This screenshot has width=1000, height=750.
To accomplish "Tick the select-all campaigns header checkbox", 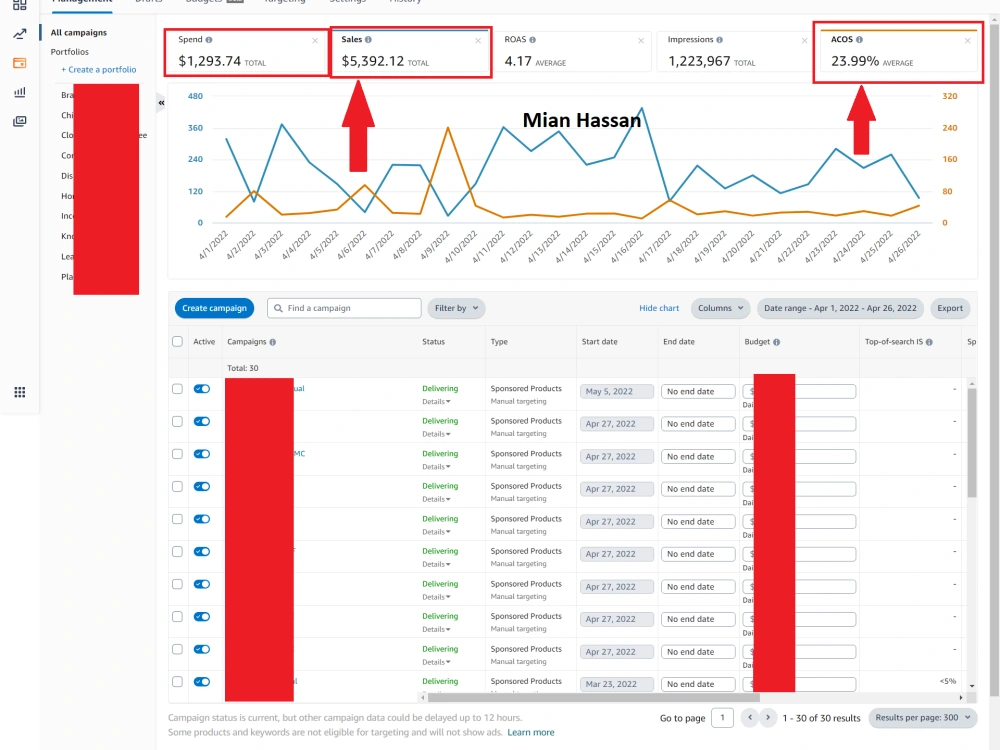I will (x=177, y=342).
